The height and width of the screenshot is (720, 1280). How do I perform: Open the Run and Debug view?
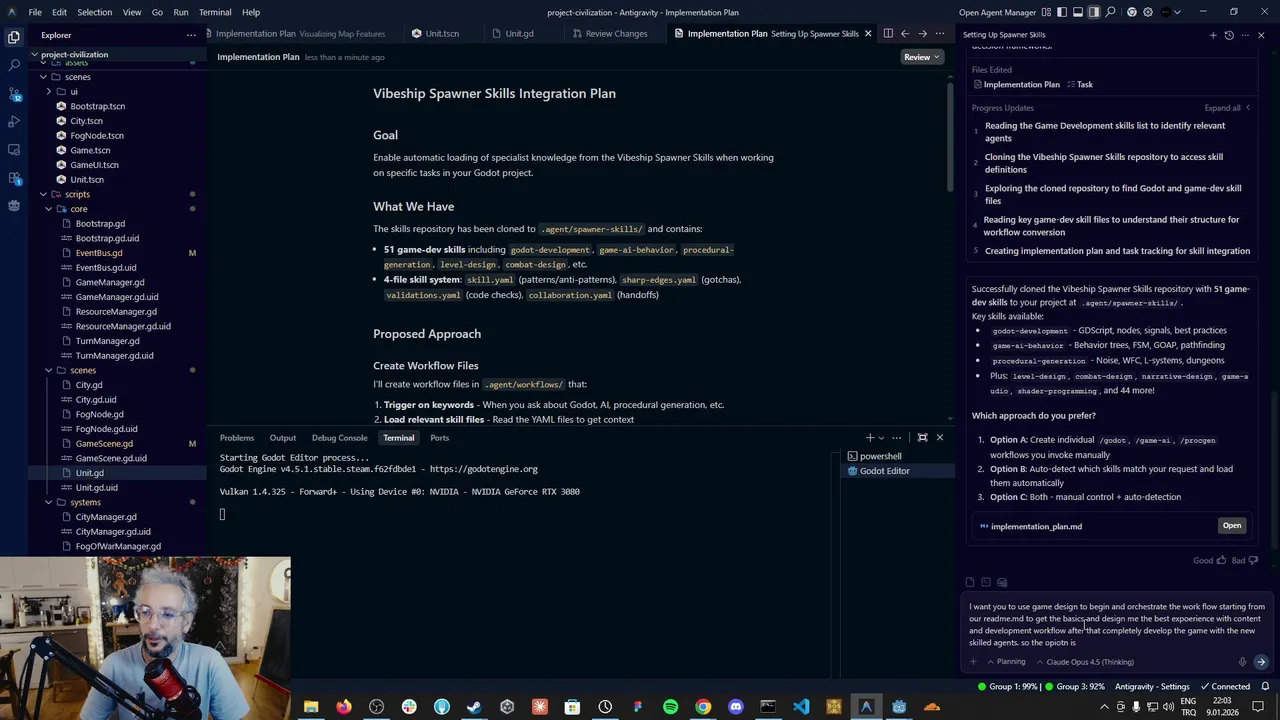coord(14,121)
